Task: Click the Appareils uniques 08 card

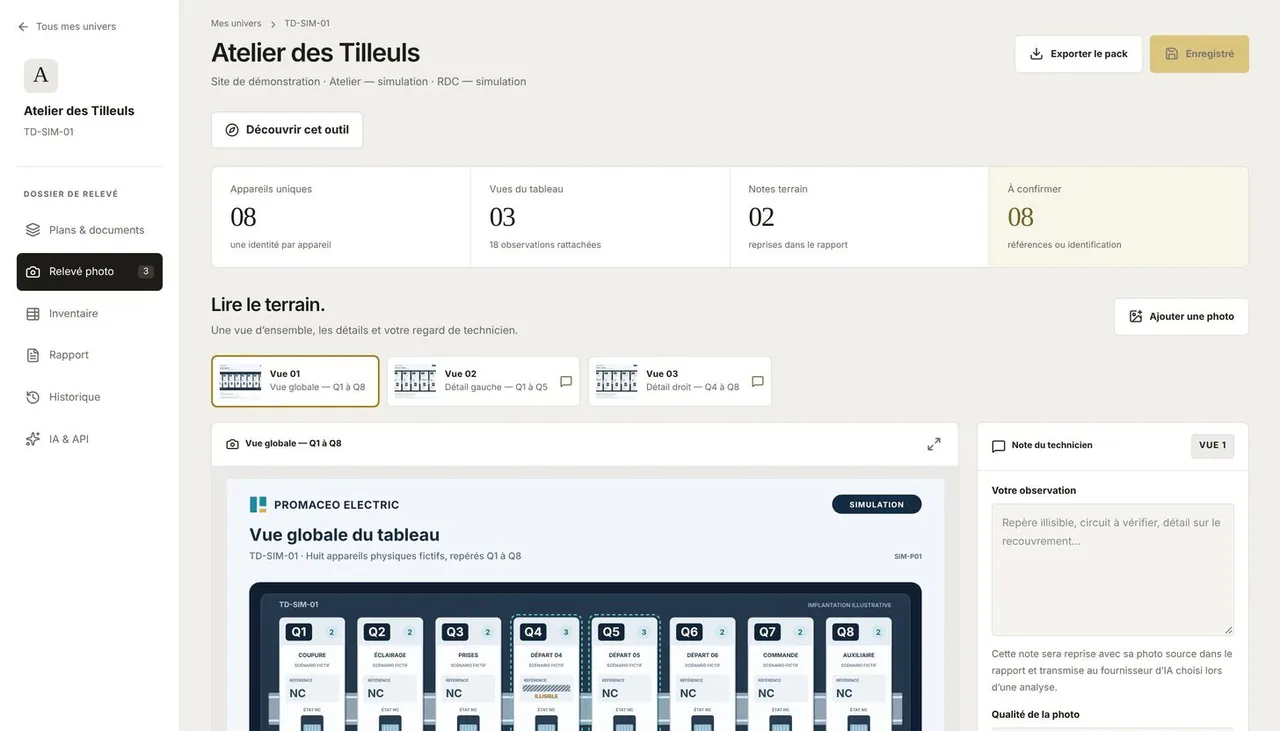Action: point(341,217)
